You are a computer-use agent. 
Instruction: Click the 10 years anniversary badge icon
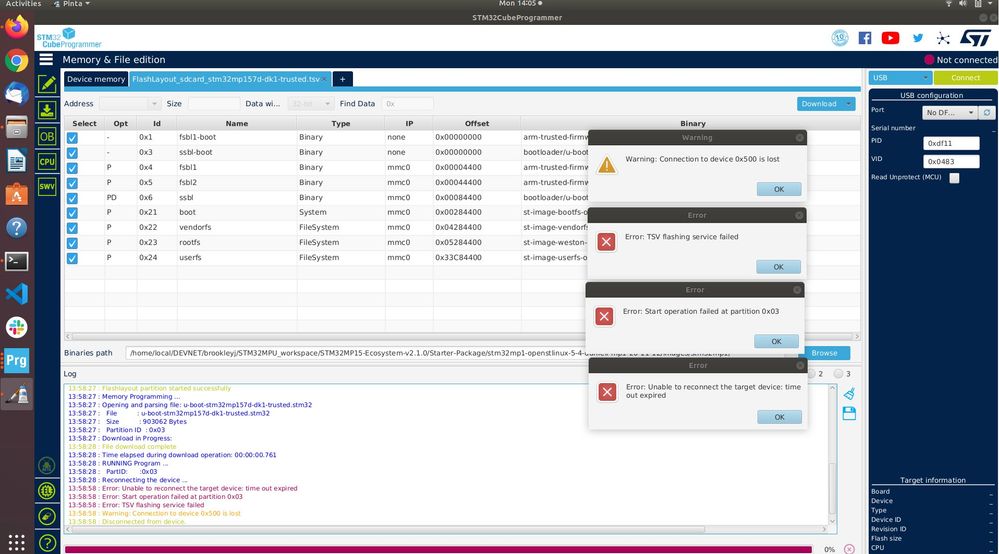(840, 38)
